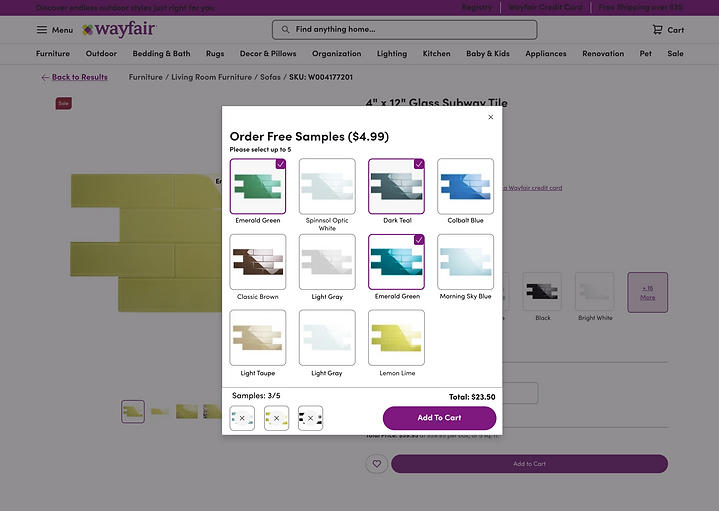
Task: Open the Kitchen category
Action: [x=437, y=54]
